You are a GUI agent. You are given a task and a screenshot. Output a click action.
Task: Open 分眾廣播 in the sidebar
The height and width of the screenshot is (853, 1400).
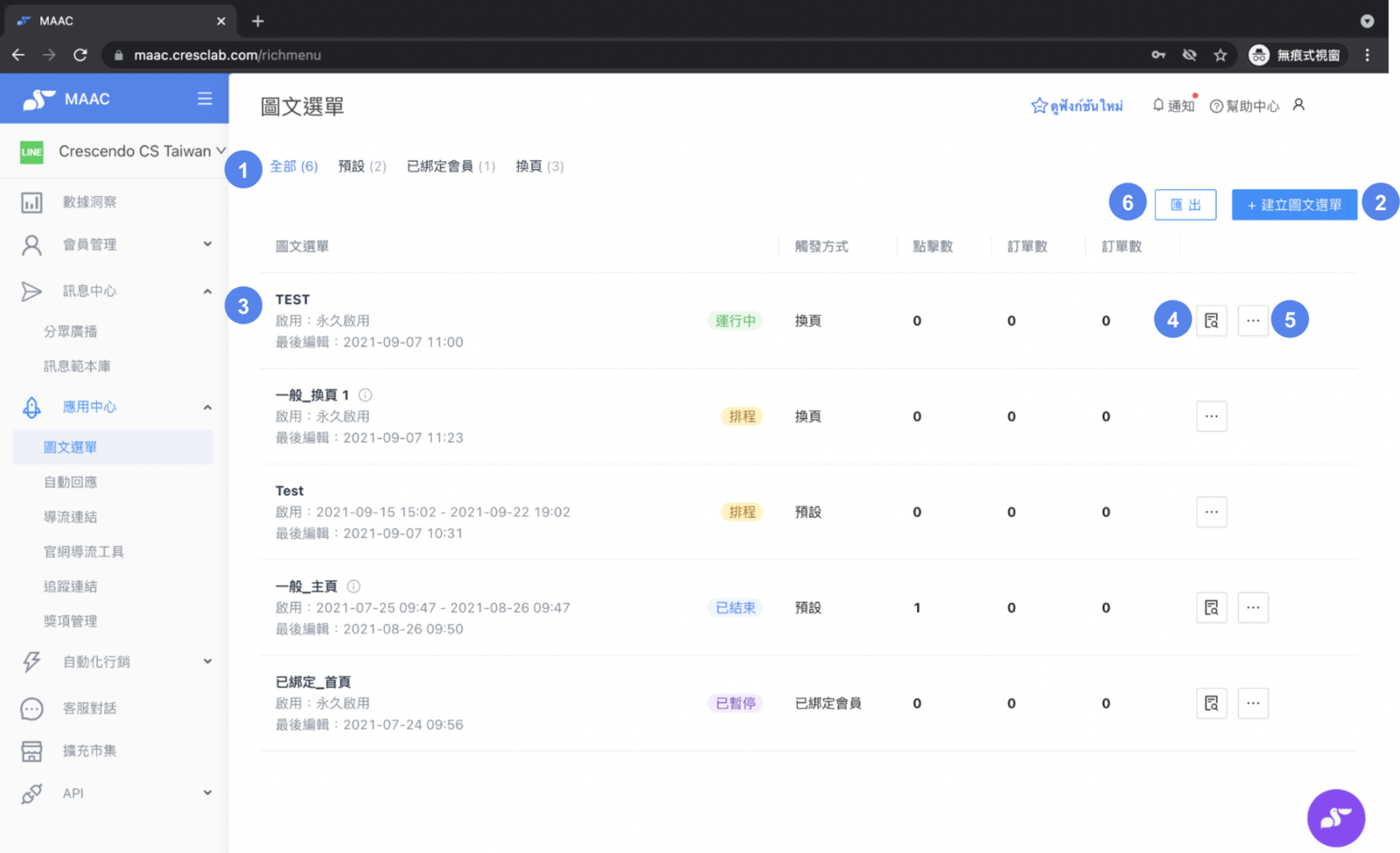click(71, 332)
